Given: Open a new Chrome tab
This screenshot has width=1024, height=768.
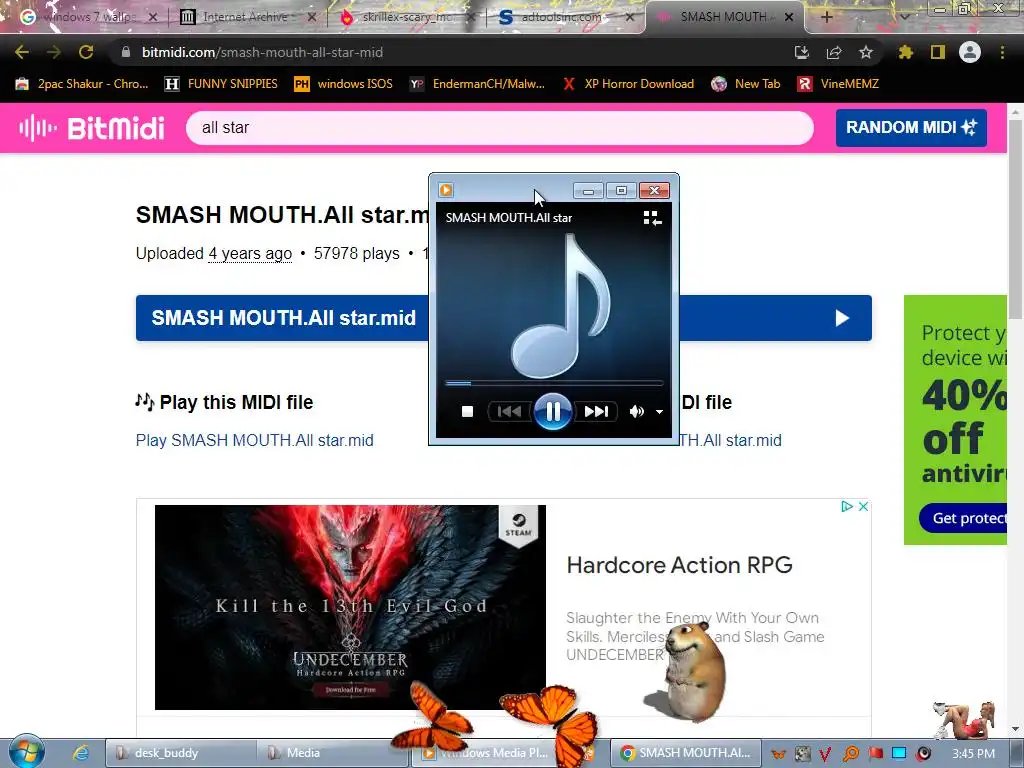Looking at the screenshot, I should click(x=826, y=18).
